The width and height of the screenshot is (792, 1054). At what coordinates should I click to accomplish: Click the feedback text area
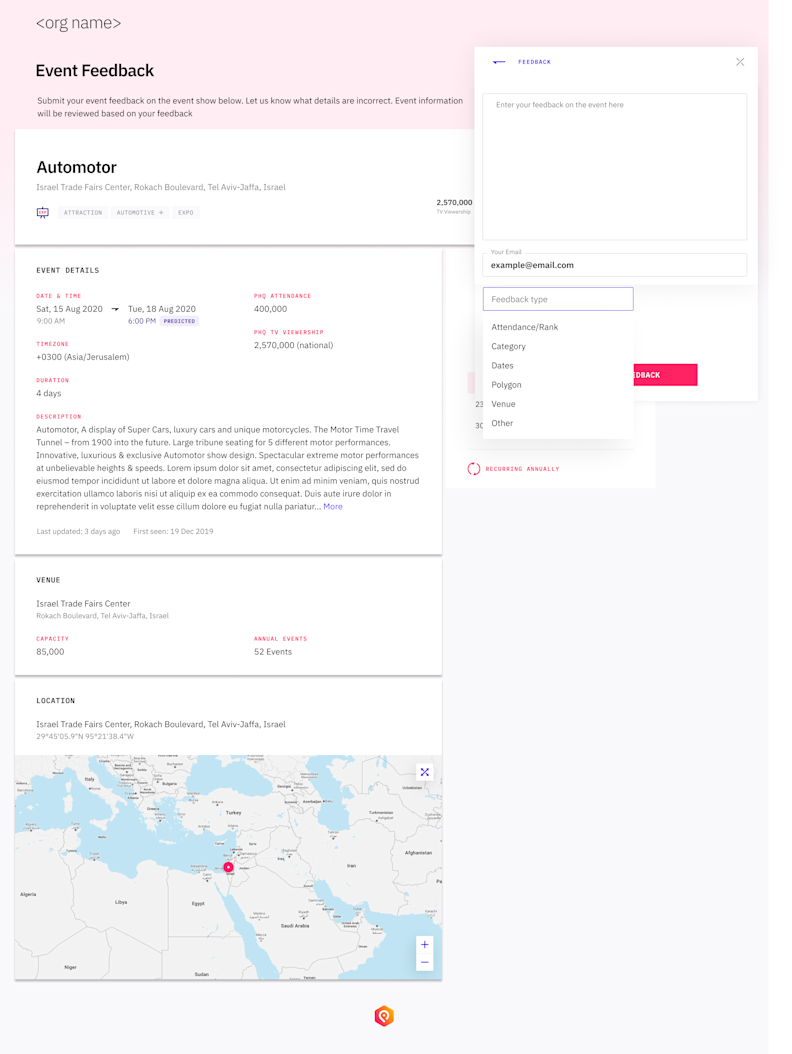pos(615,167)
